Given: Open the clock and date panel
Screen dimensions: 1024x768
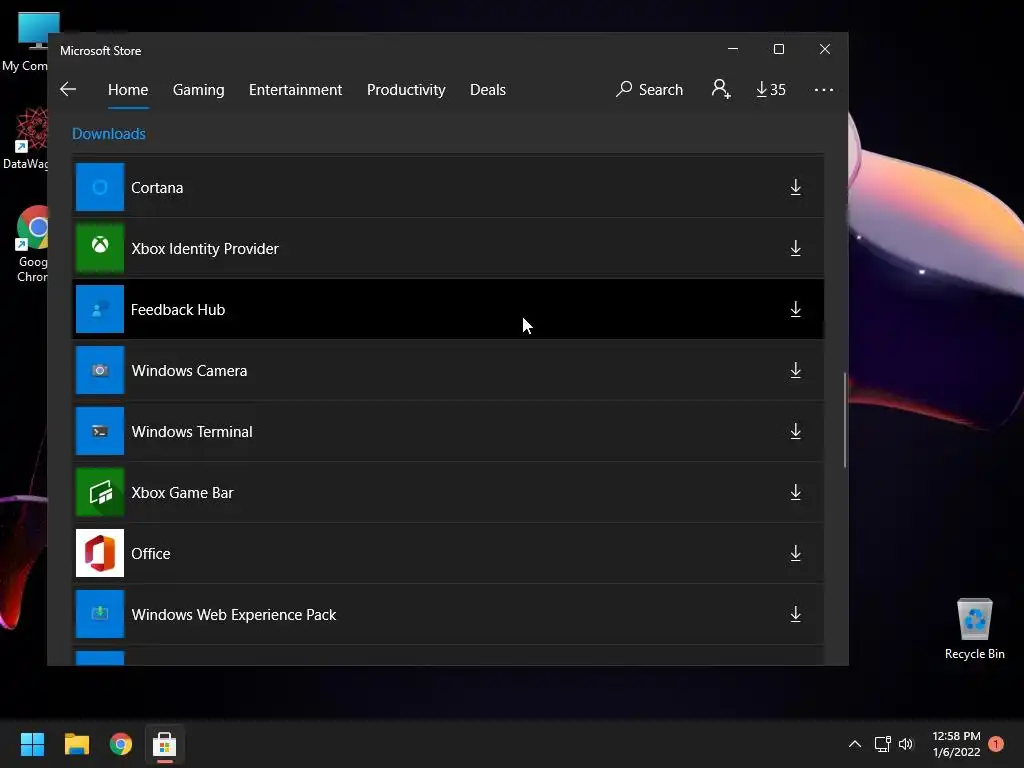Looking at the screenshot, I should click(x=956, y=744).
